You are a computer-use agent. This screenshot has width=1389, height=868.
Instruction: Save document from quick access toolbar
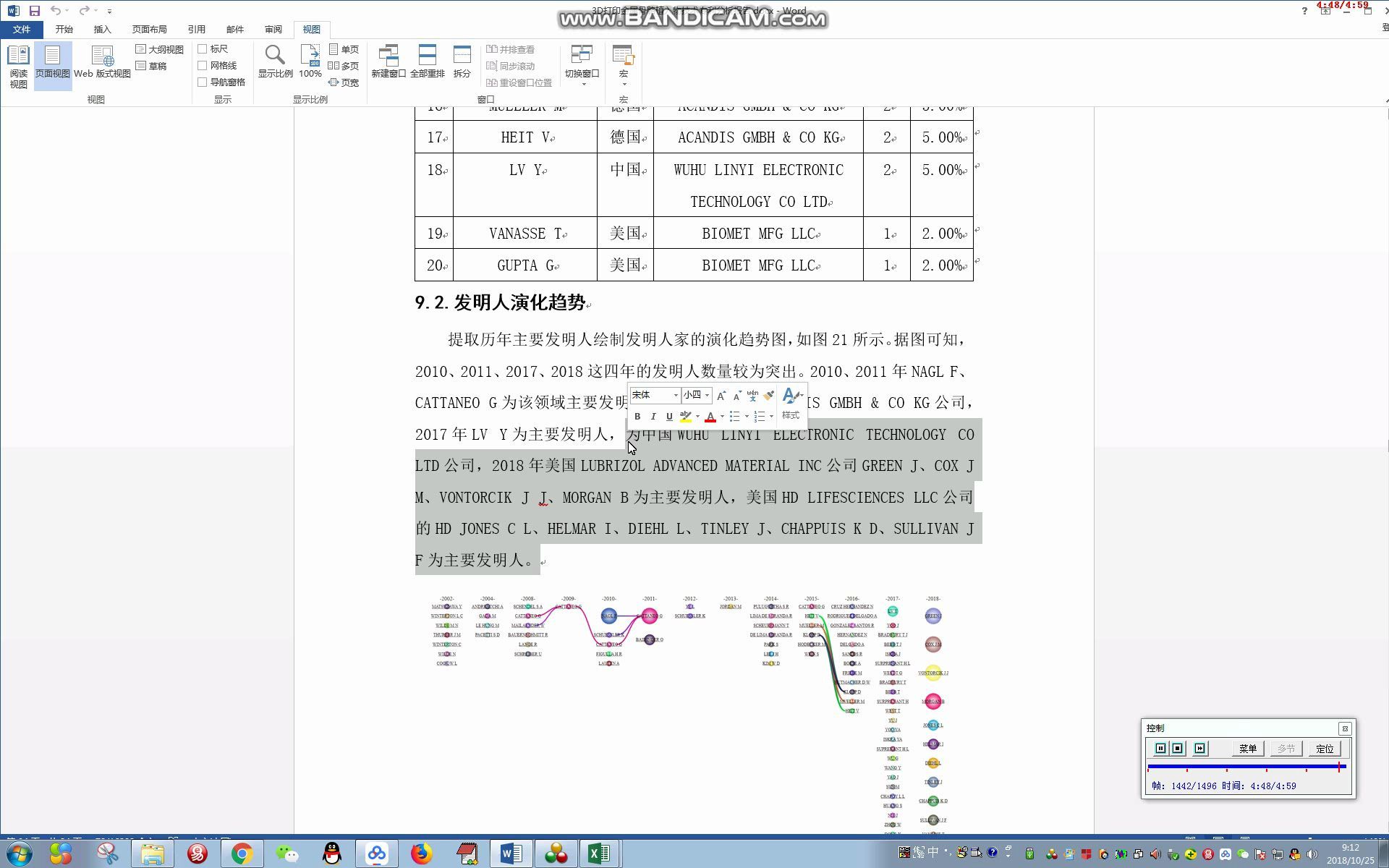(x=34, y=11)
